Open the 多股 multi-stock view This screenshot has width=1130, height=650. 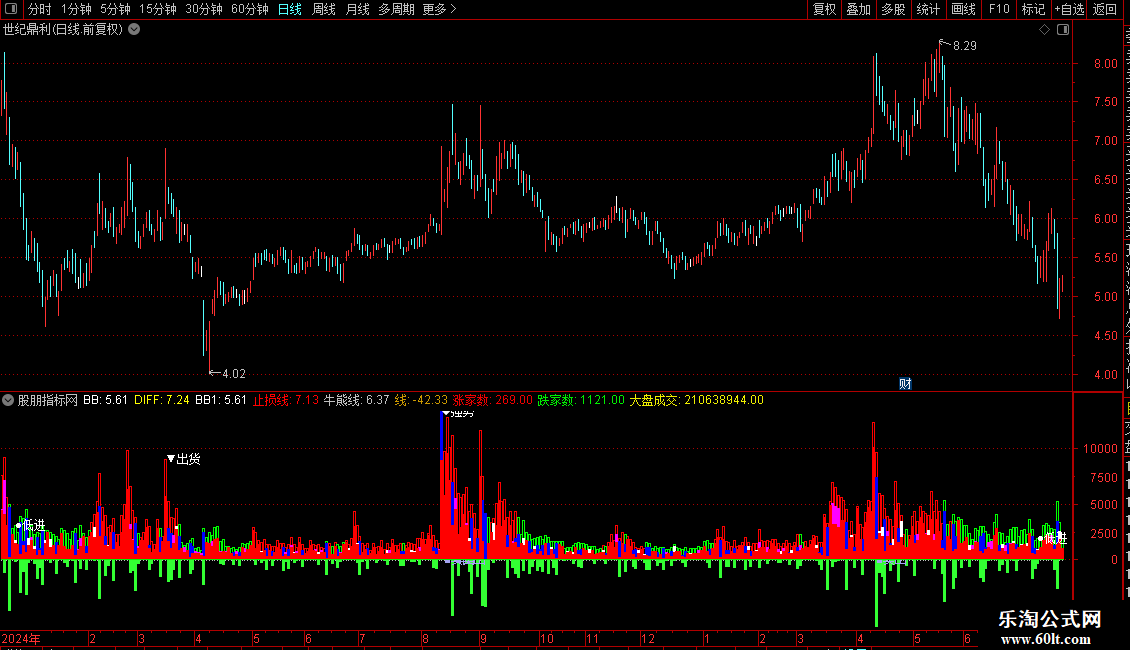point(893,9)
